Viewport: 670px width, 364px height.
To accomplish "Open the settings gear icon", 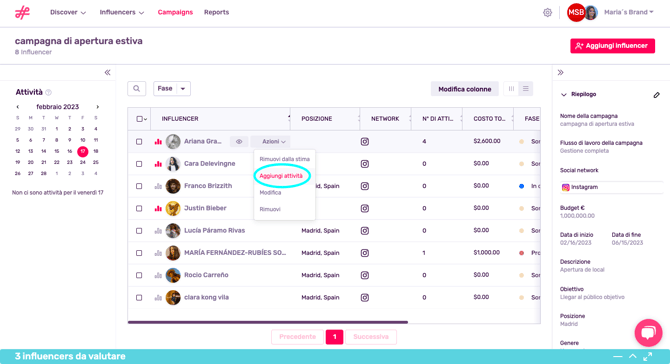I will (x=547, y=12).
